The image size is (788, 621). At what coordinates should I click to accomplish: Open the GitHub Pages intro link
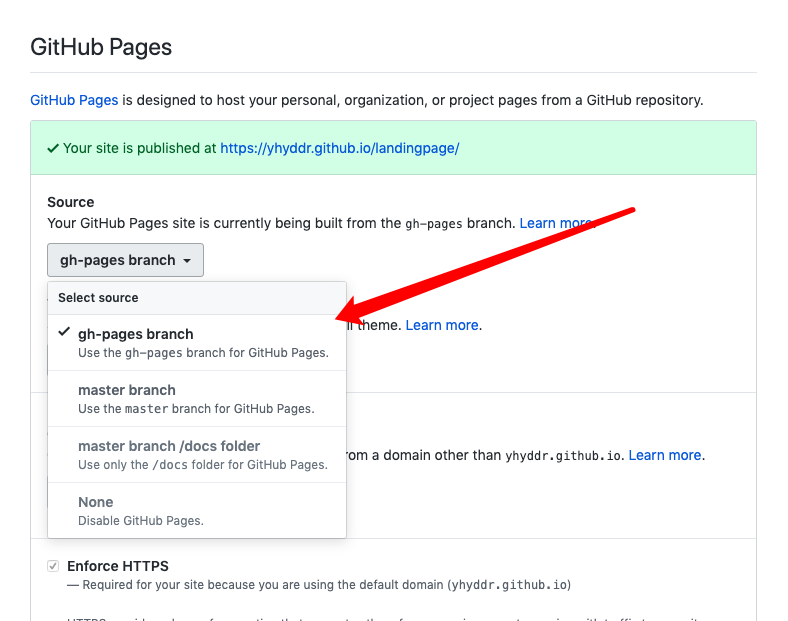74,100
